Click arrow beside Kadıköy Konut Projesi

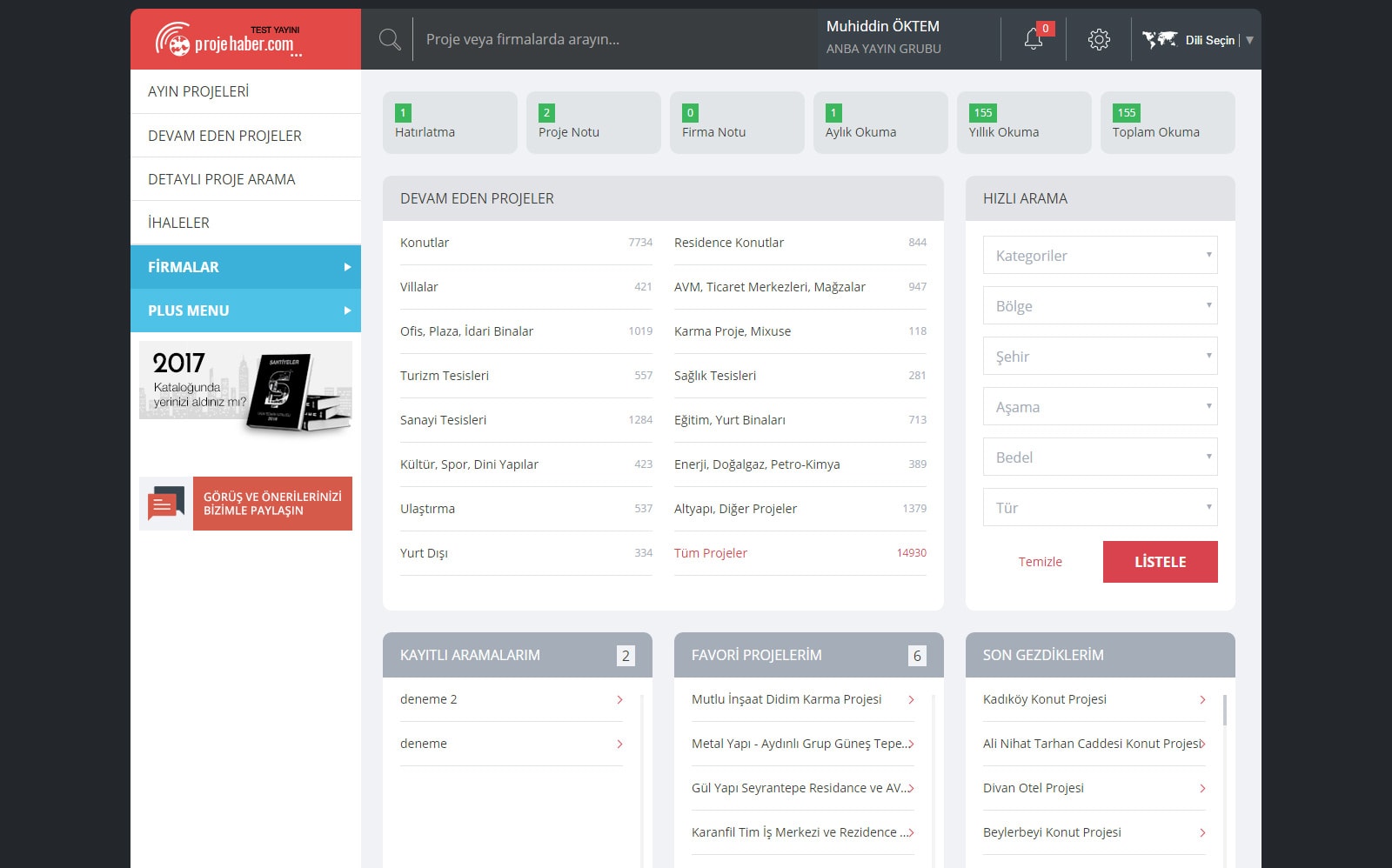tap(1202, 699)
